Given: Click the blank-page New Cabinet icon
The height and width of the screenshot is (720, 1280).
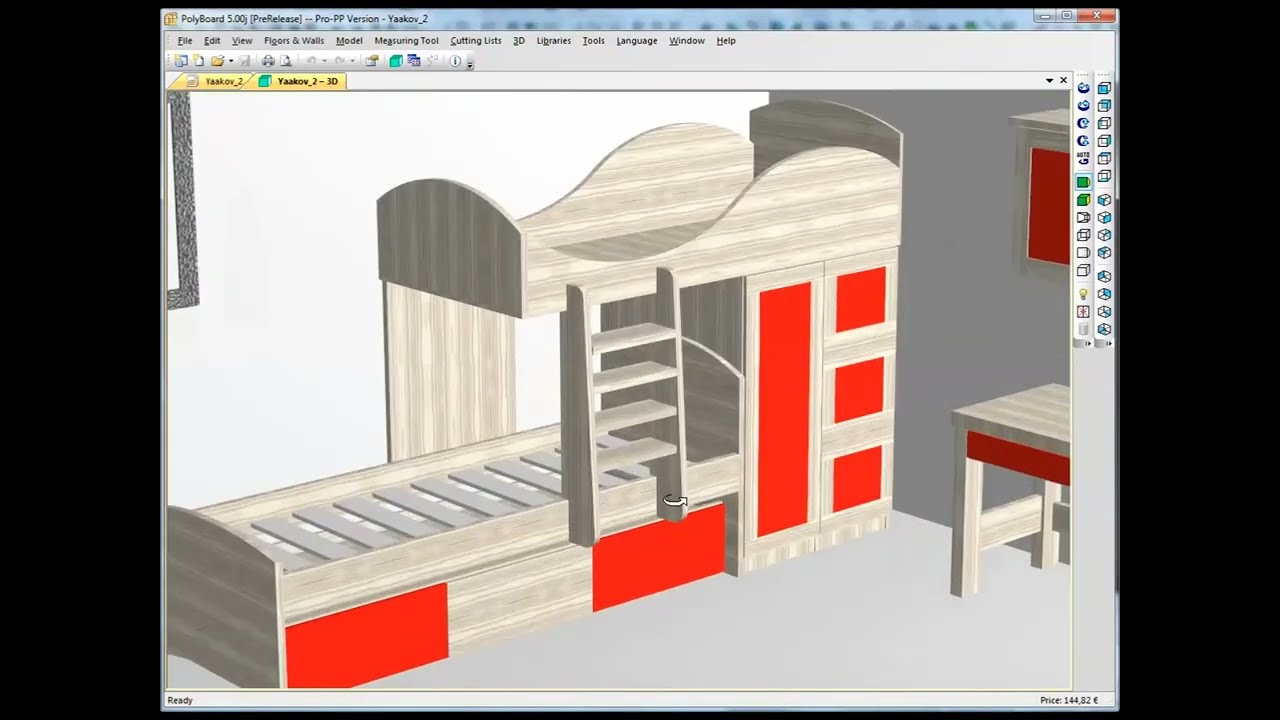Looking at the screenshot, I should pyautogui.click(x=198, y=61).
